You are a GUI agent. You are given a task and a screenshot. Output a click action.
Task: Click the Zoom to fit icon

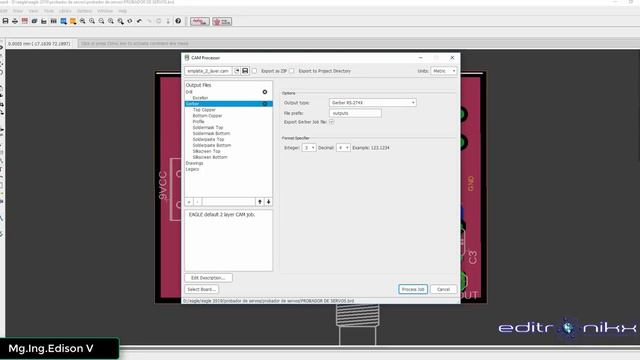pos(82,21)
